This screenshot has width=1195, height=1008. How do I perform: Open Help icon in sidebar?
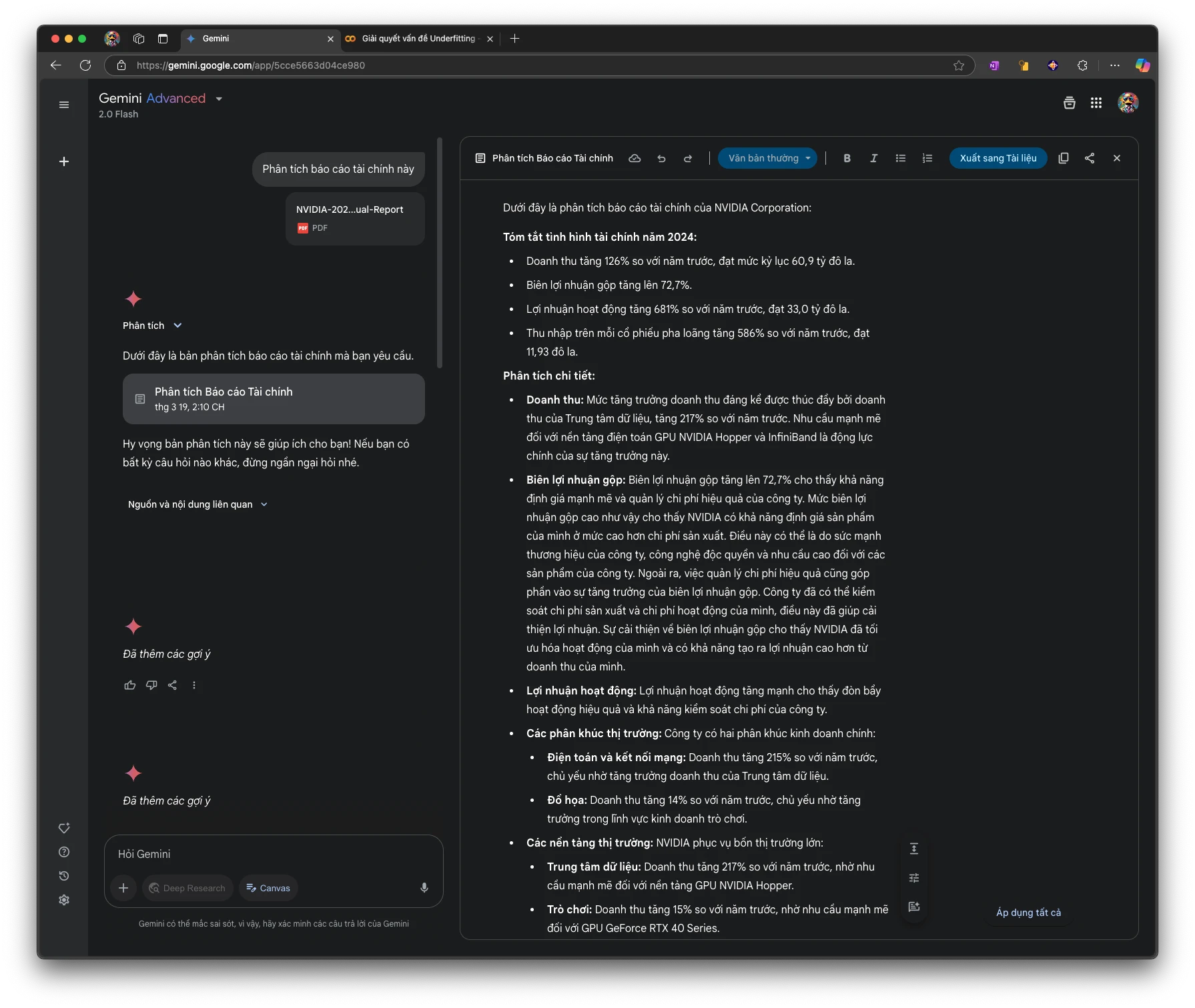point(64,852)
